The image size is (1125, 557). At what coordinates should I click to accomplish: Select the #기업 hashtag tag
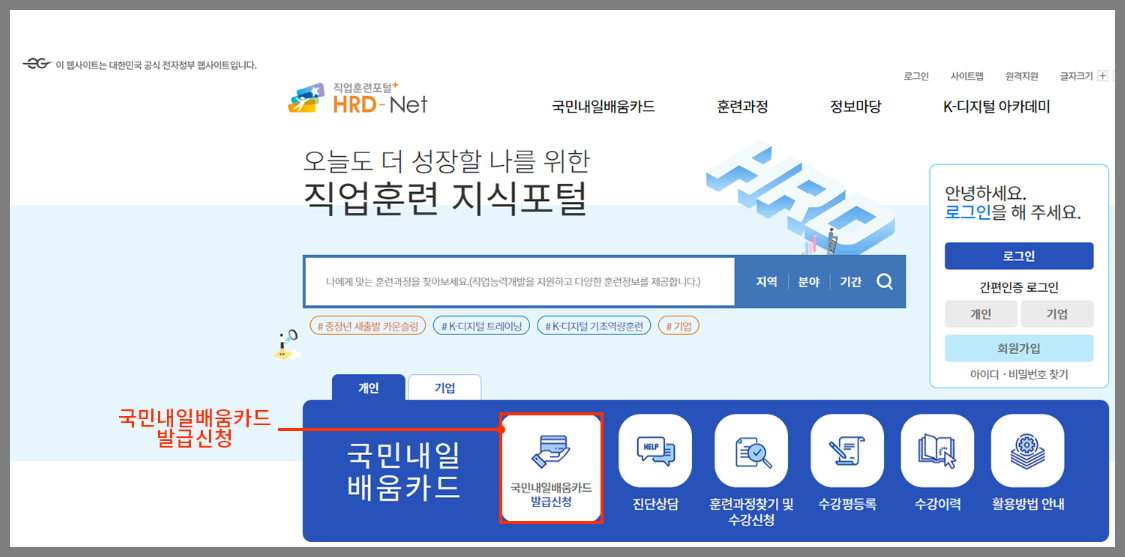click(679, 326)
